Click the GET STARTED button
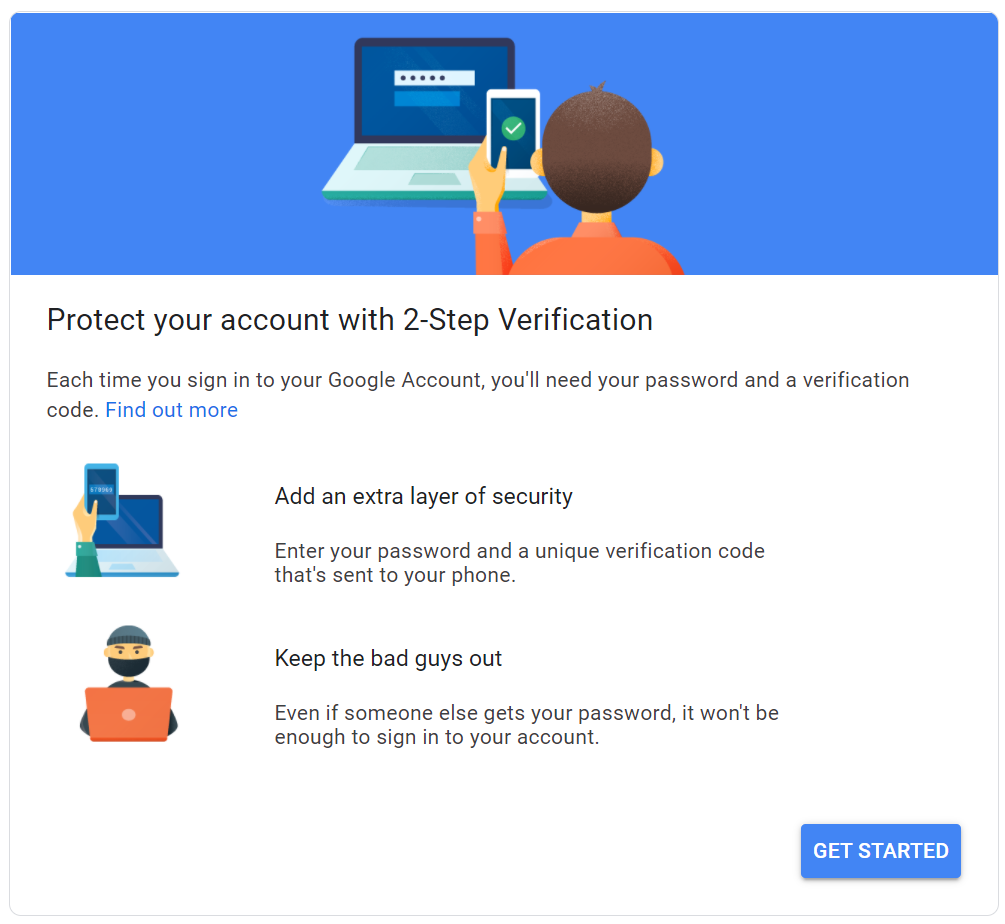Image resolution: width=1005 pixels, height=924 pixels. click(x=880, y=851)
